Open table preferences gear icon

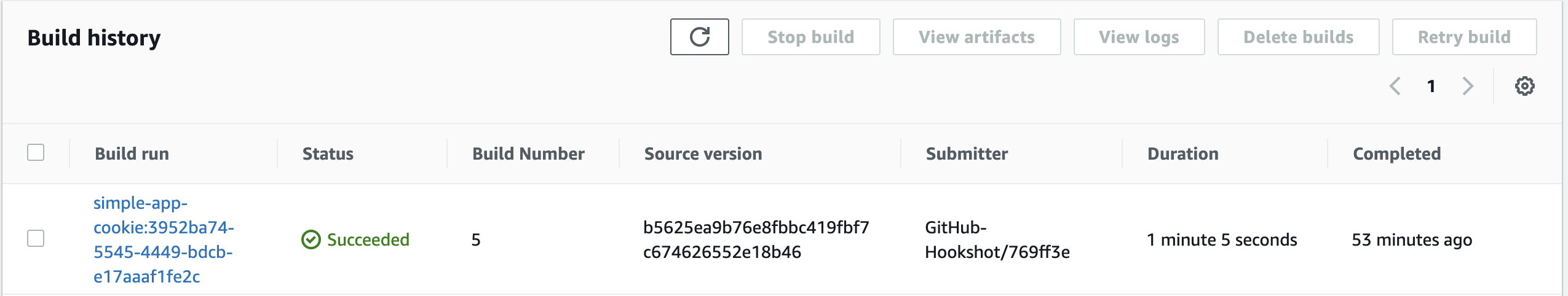pyautogui.click(x=1524, y=86)
